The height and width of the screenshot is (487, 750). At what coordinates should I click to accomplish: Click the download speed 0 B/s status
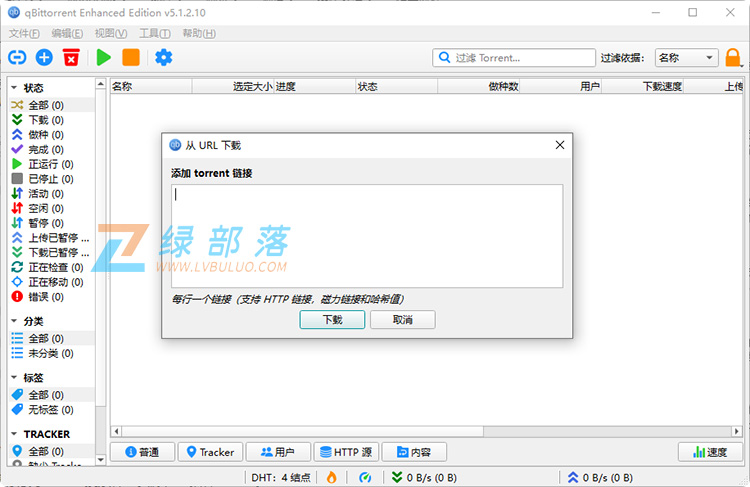click(x=424, y=477)
